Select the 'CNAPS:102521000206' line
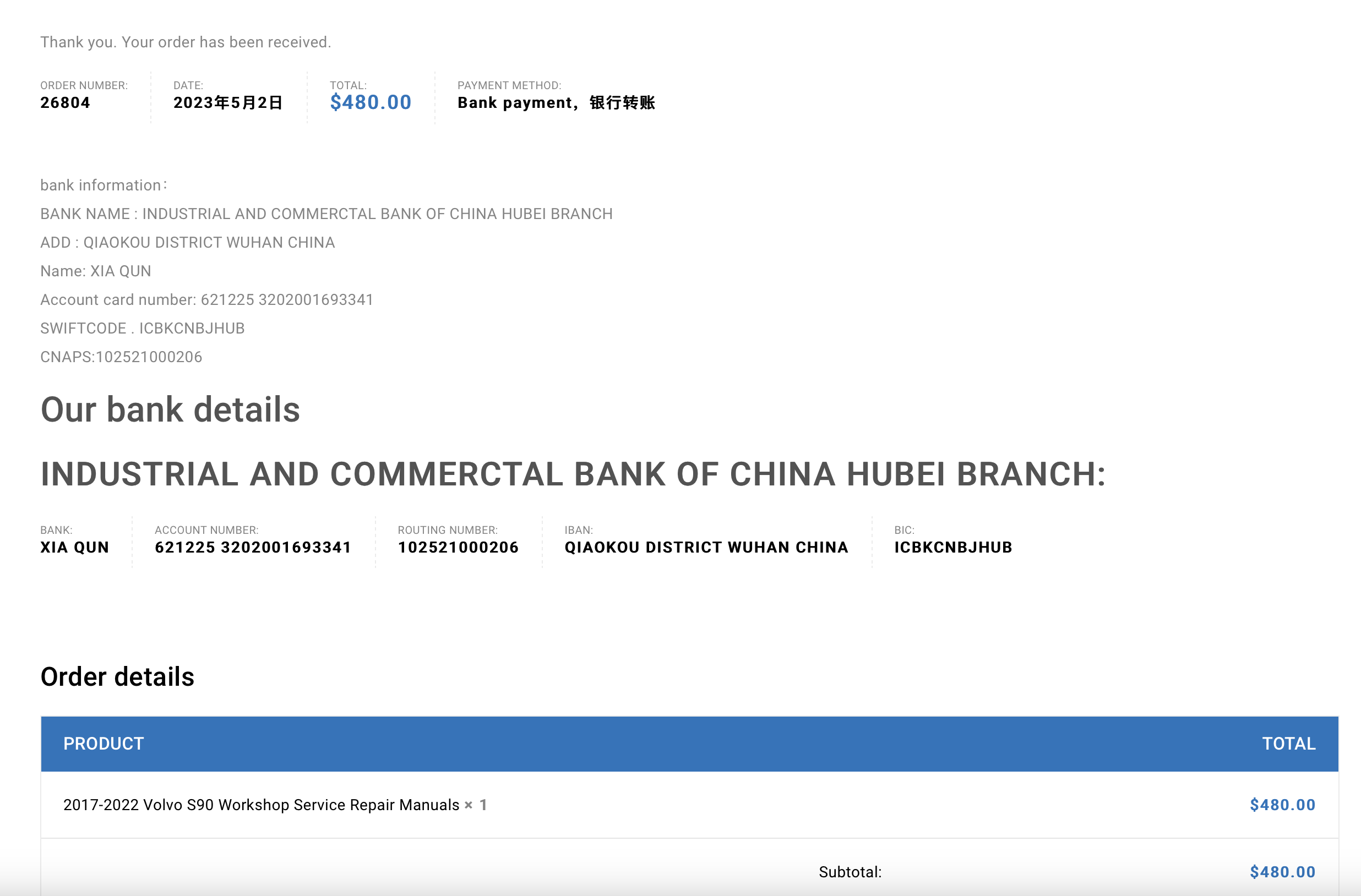1361x896 pixels. pyautogui.click(x=121, y=357)
